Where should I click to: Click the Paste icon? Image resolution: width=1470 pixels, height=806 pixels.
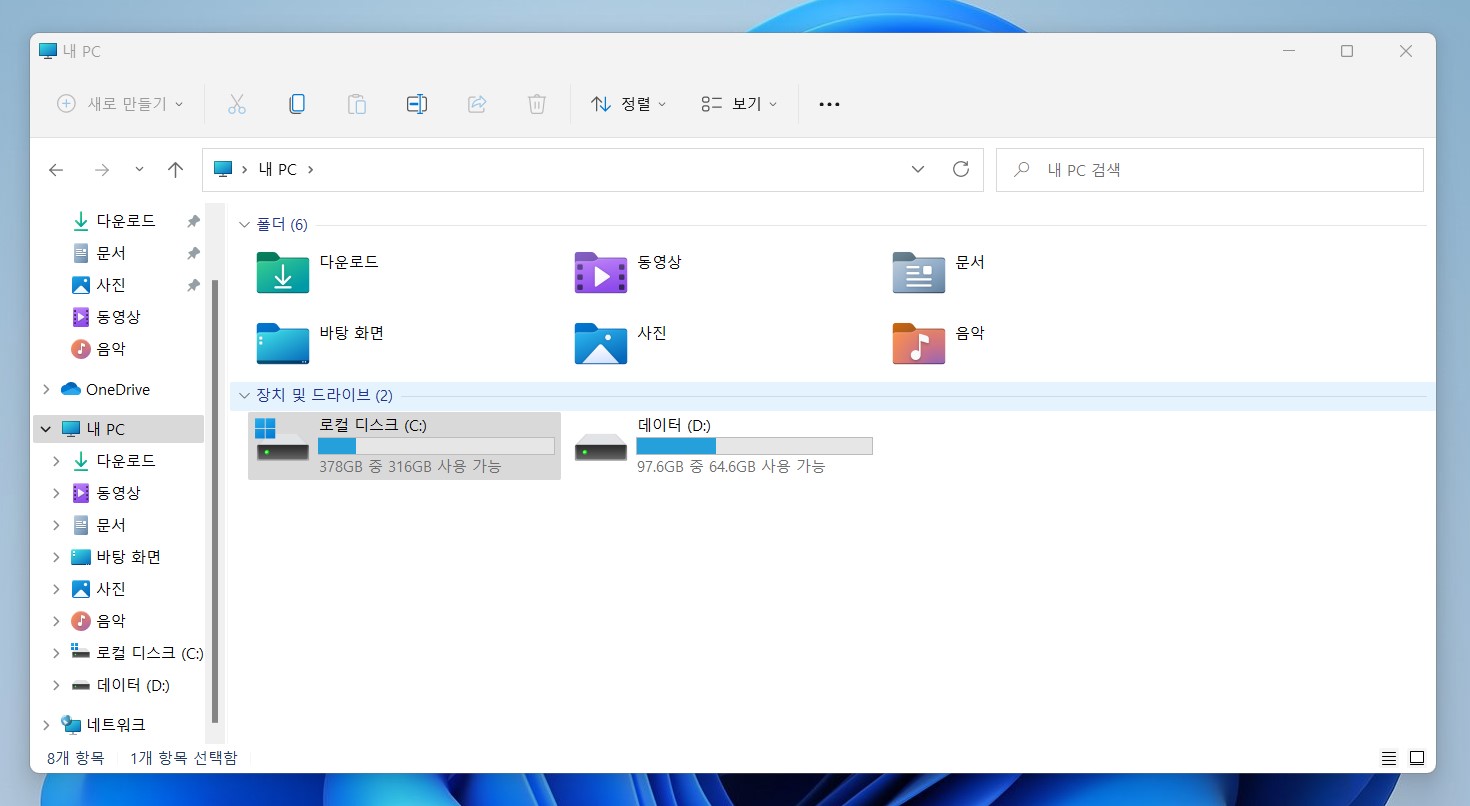pos(357,103)
